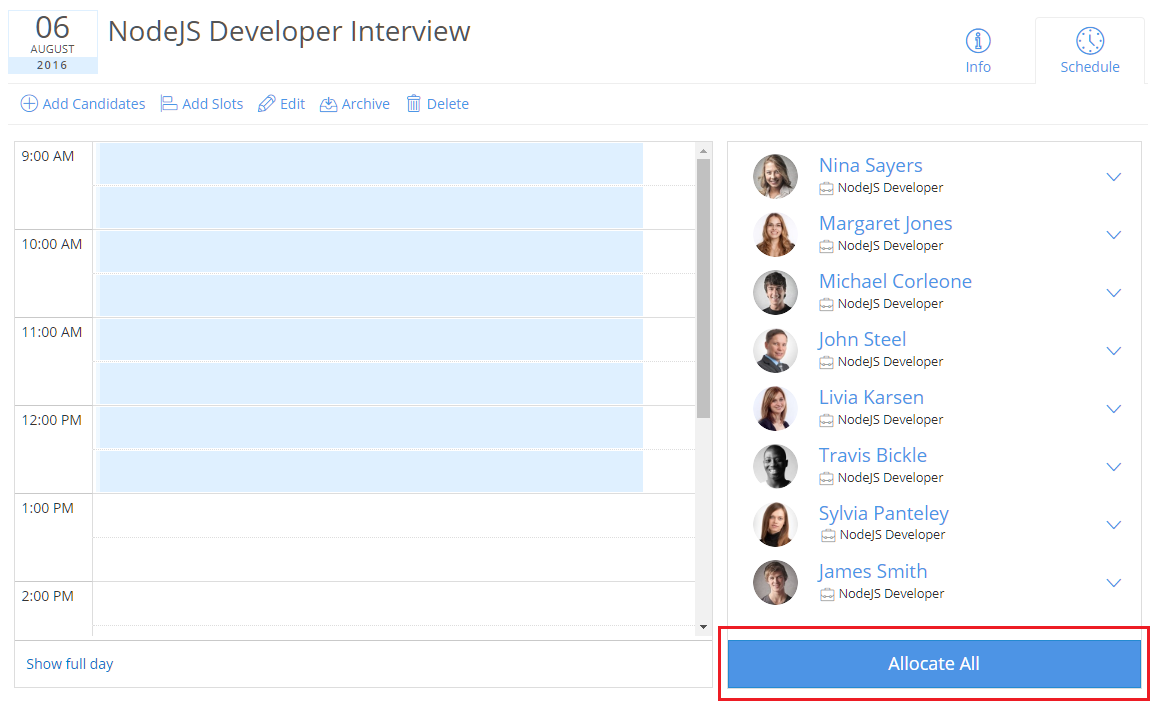
Task: Click the briefcase icon under Michael Corleone
Action: pos(826,304)
